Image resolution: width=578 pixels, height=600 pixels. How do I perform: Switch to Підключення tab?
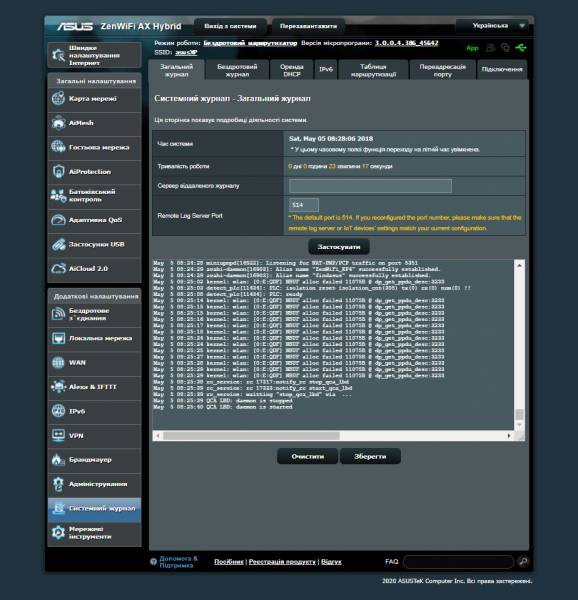click(502, 70)
